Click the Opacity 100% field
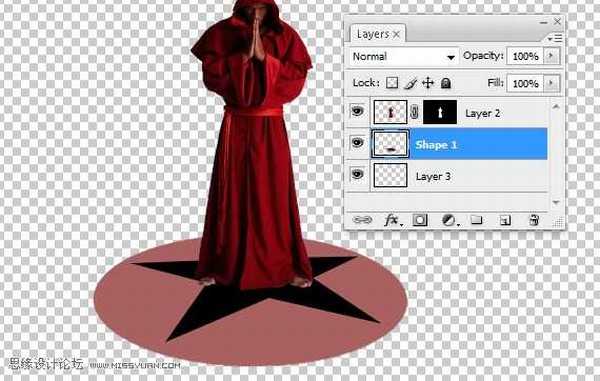Image resolution: width=600 pixels, height=381 pixels. click(x=525, y=56)
